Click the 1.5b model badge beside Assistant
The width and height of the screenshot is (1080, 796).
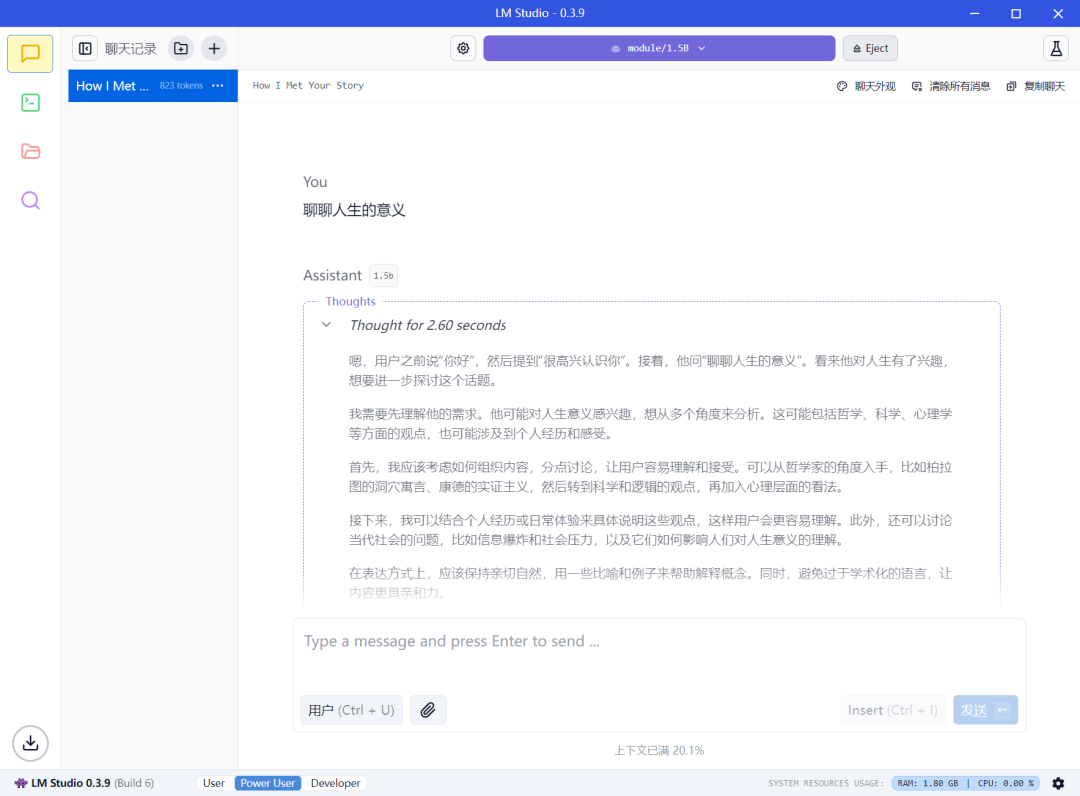point(384,275)
